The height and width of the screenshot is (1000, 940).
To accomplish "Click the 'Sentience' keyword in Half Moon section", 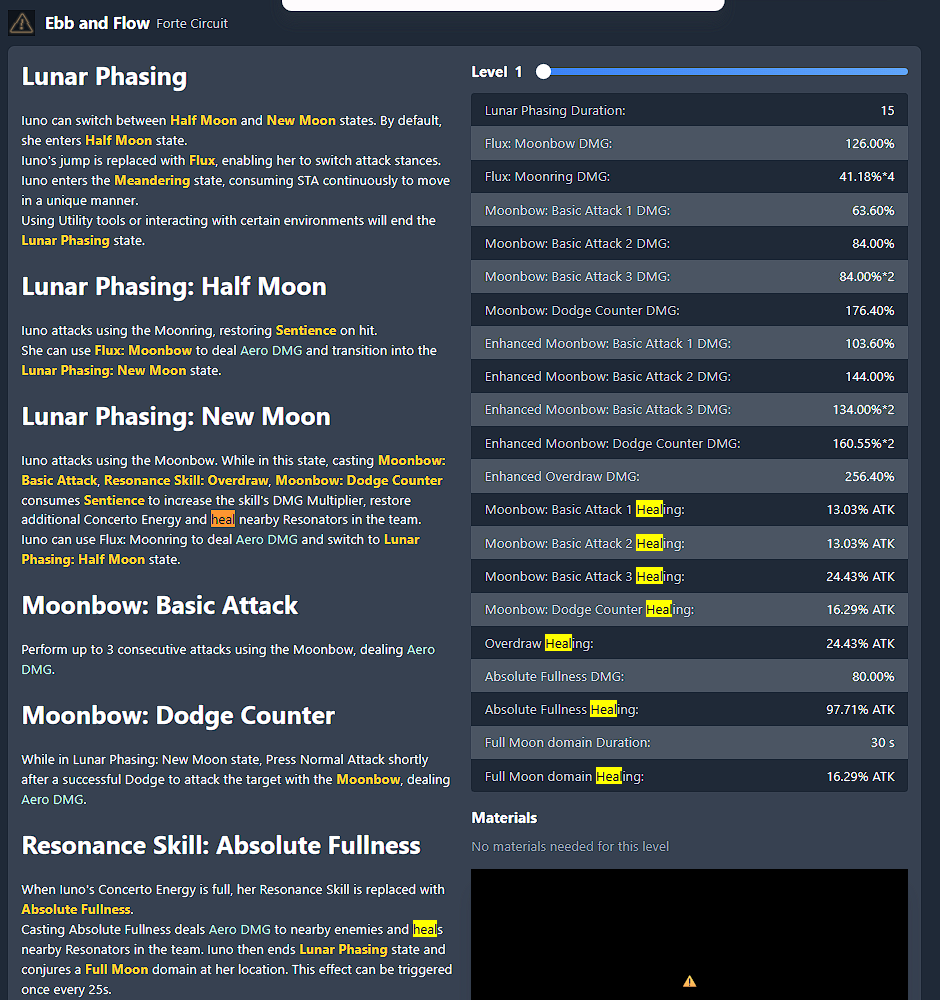I will 306,330.
